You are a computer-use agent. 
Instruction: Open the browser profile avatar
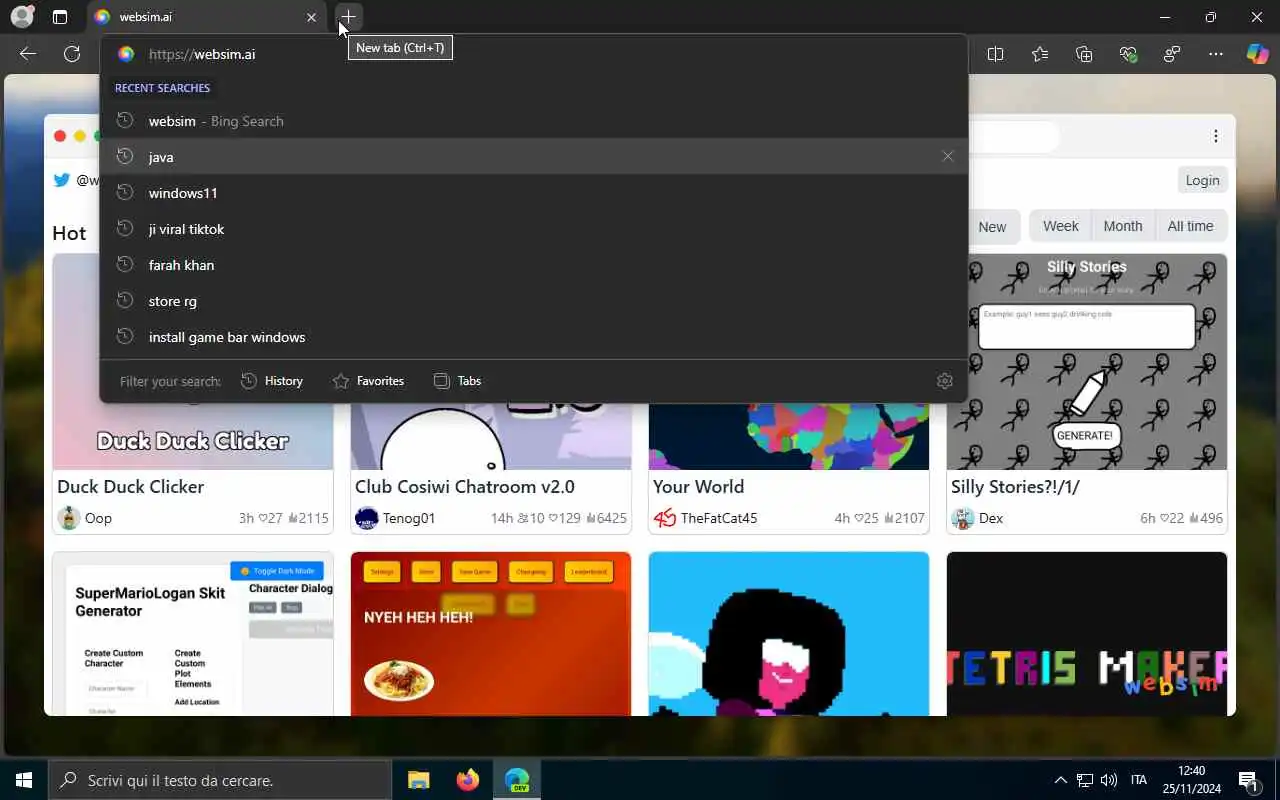22,17
